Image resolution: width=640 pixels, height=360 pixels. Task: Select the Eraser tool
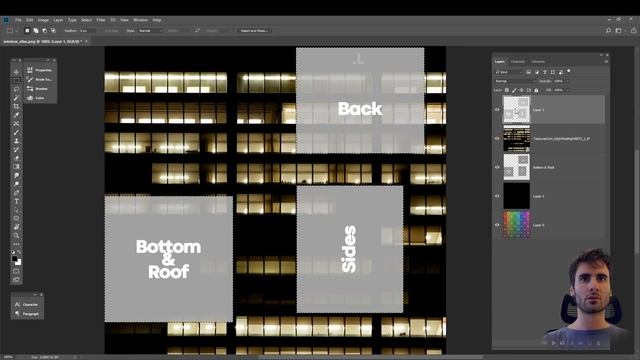coord(16,158)
